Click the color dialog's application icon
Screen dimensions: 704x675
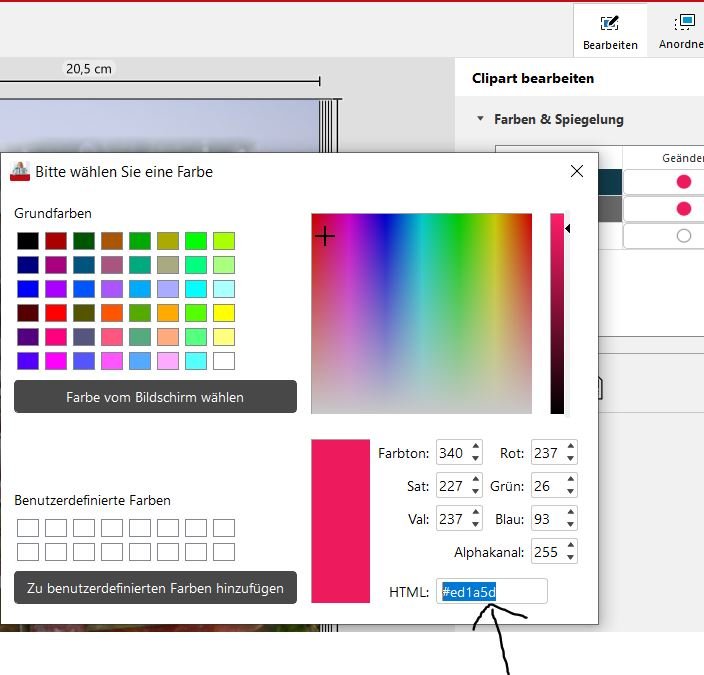(20, 171)
